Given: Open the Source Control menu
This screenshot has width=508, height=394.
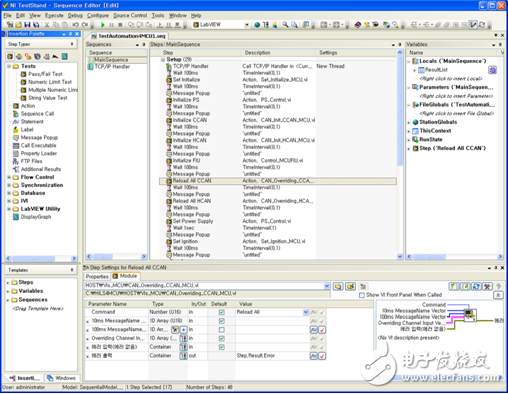Looking at the screenshot, I should click(130, 15).
